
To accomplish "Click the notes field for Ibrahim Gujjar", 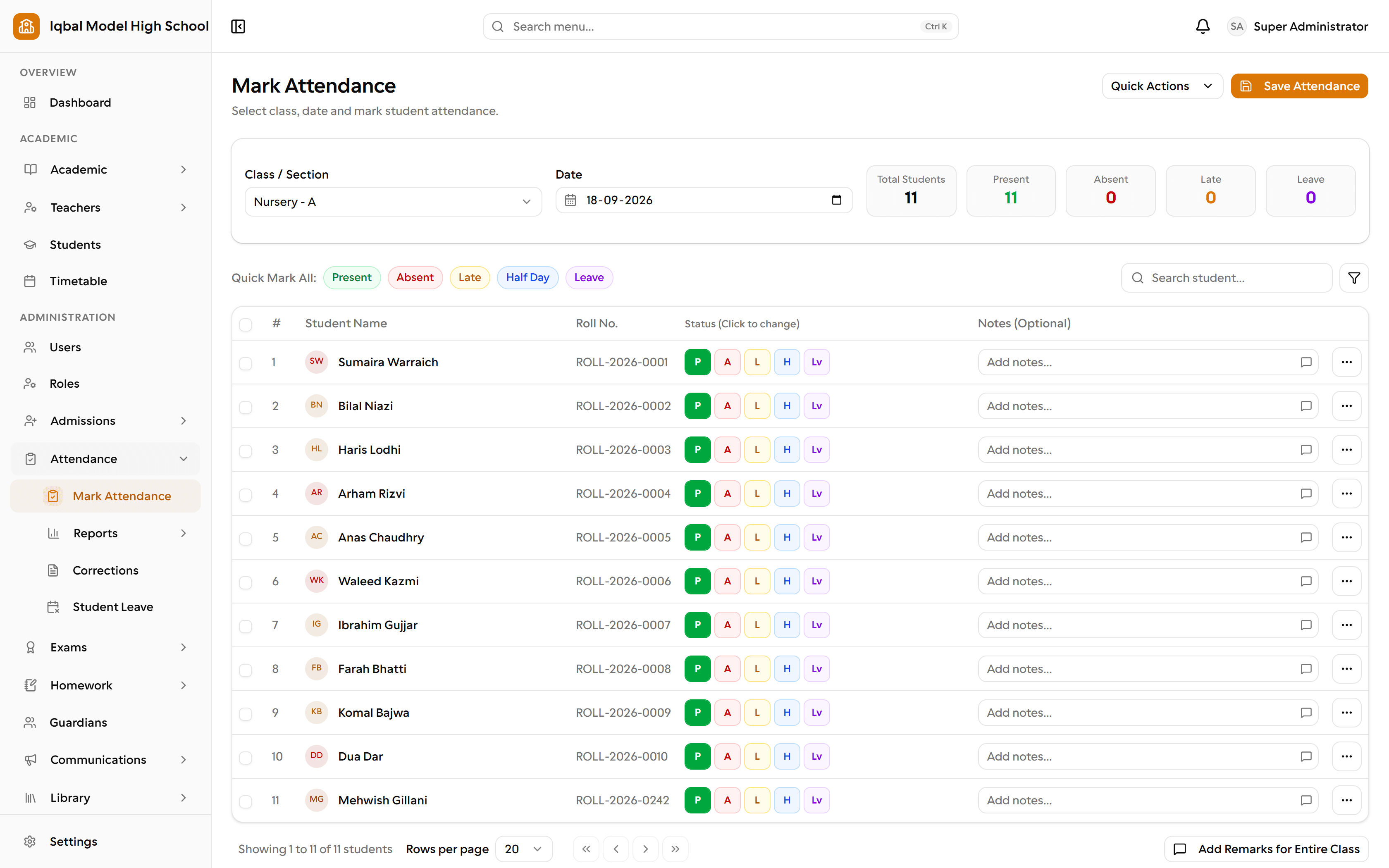I will click(1148, 625).
